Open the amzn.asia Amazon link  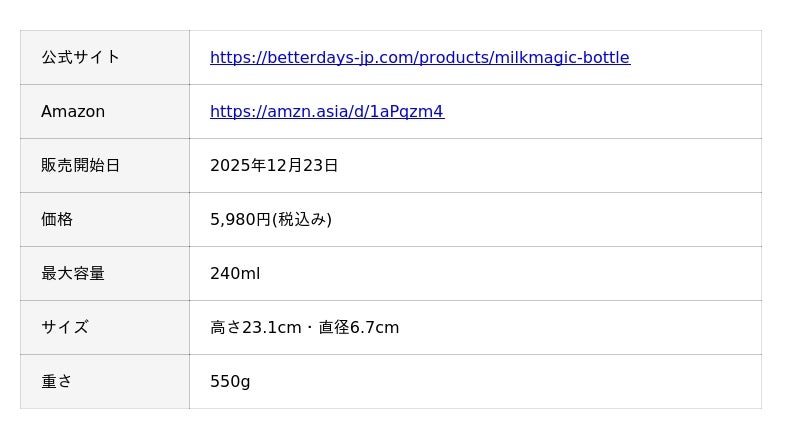326,112
